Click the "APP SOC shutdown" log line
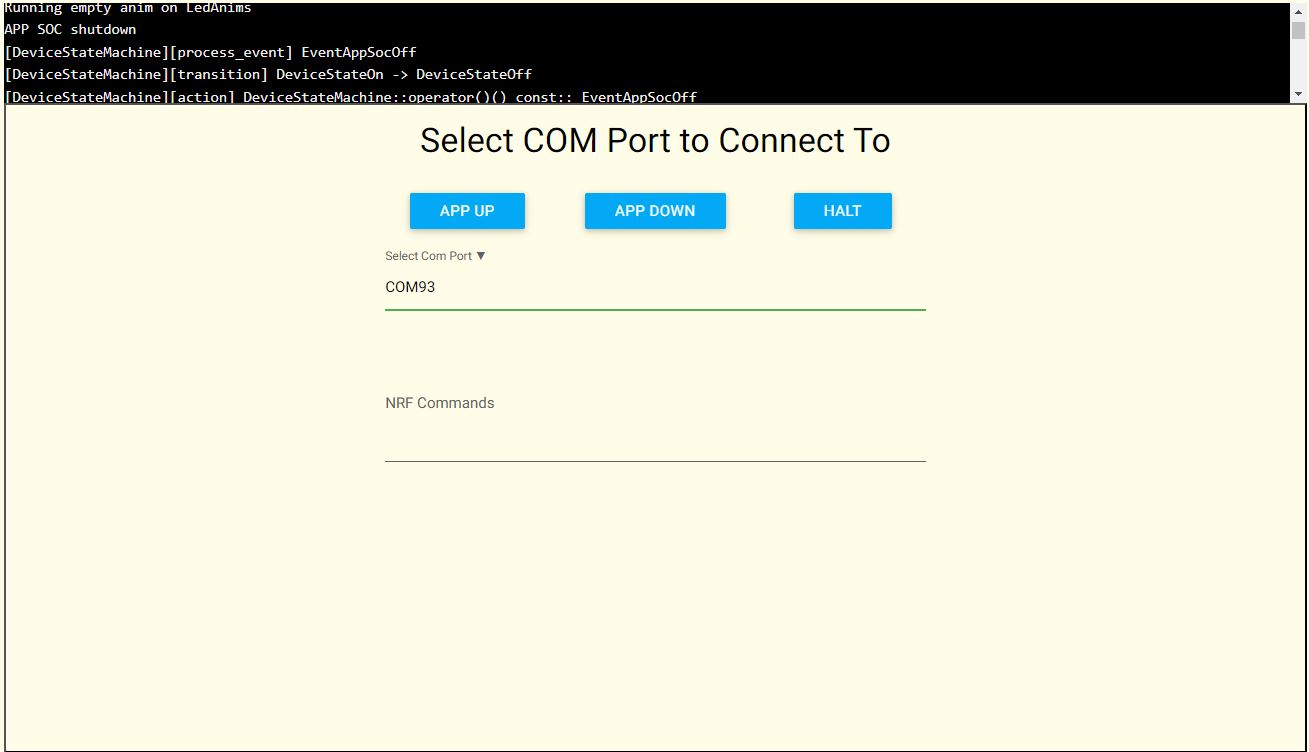This screenshot has width=1309, height=752. tap(70, 30)
